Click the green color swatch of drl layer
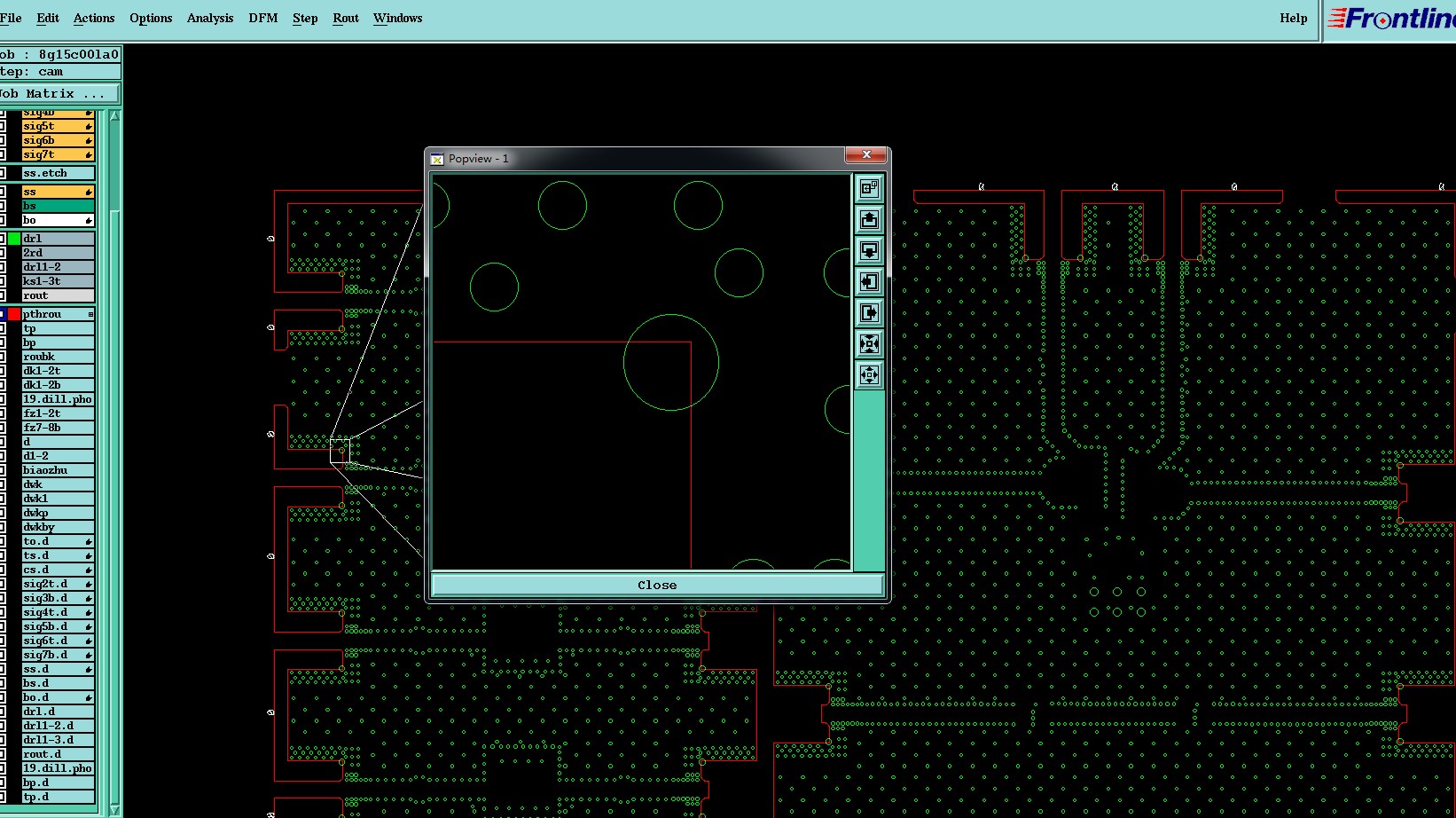This screenshot has height=818, width=1456. point(14,239)
